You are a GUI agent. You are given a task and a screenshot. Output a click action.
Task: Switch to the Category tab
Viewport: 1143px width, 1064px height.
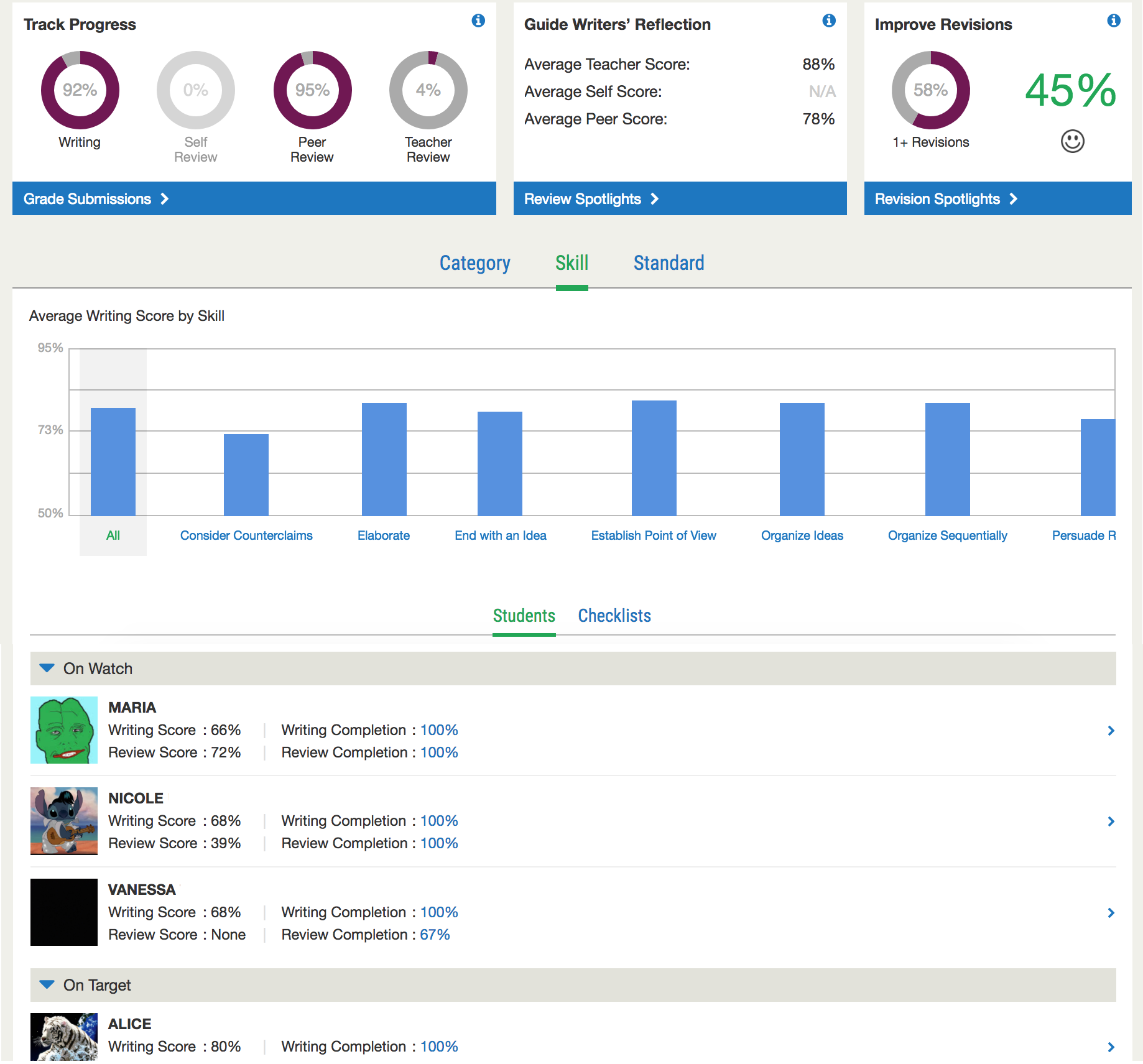click(474, 263)
